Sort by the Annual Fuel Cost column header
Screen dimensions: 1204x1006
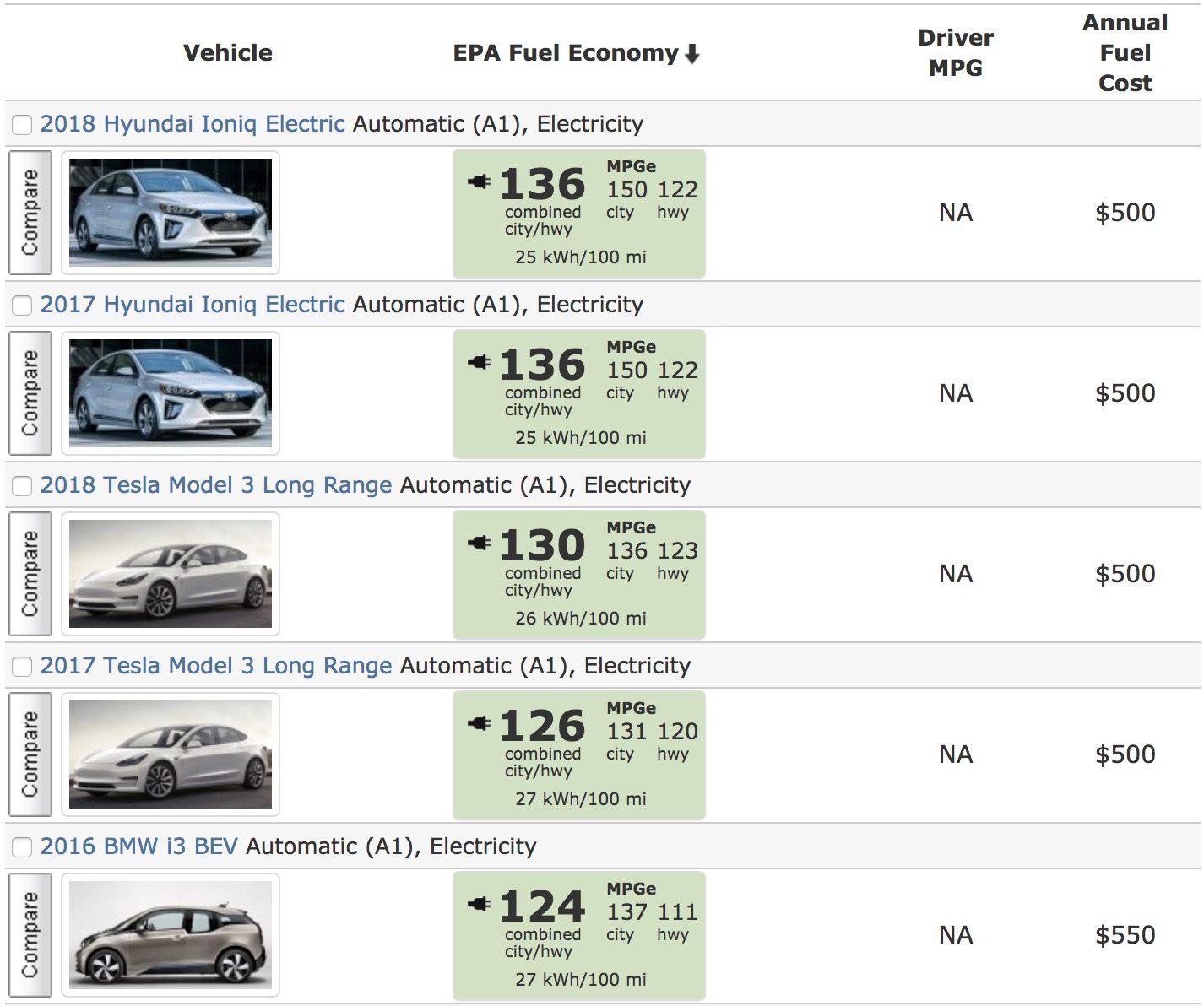(x=1125, y=53)
